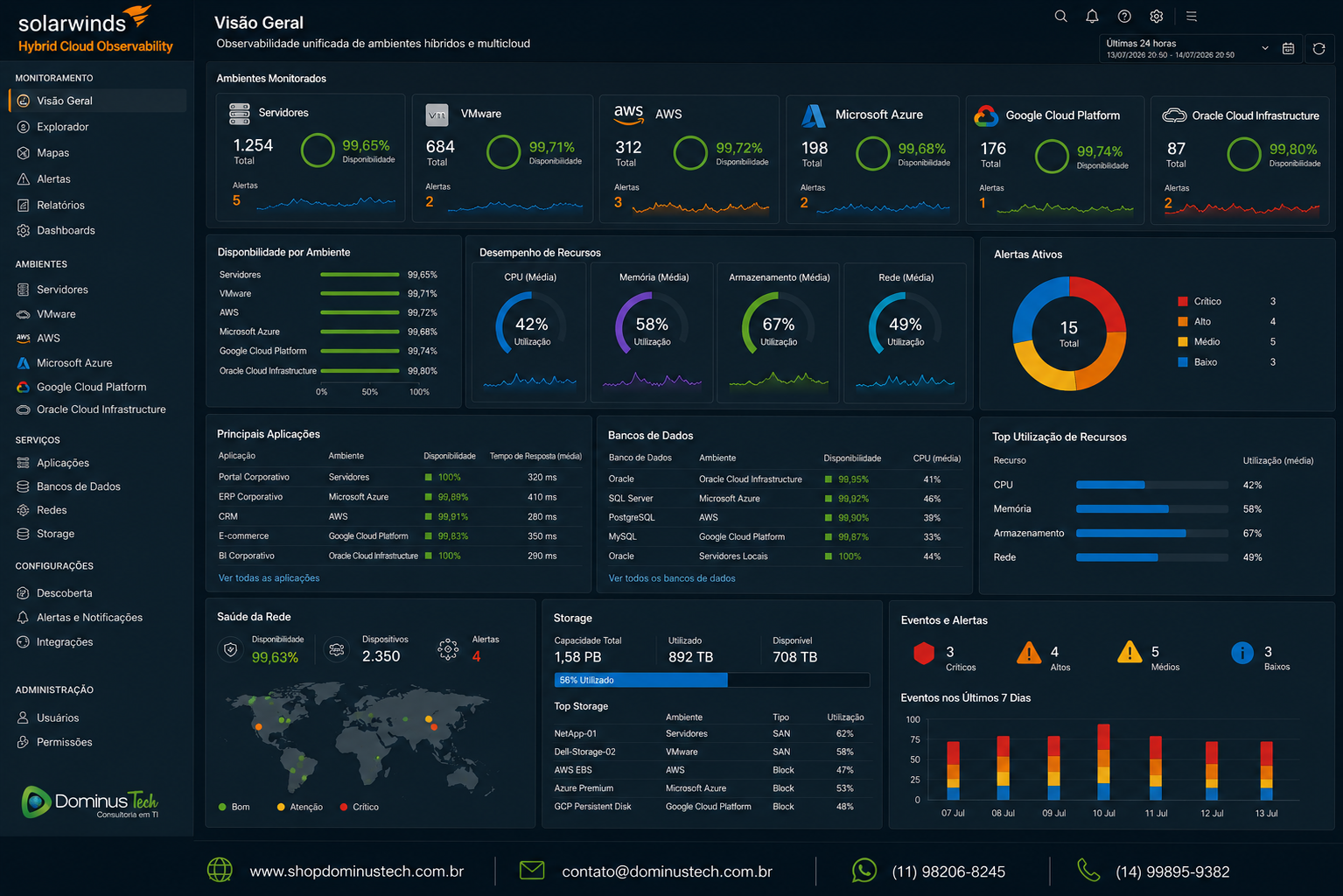The height and width of the screenshot is (896, 1343).
Task: Click the Alto orange legend swatch
Action: point(1183,321)
